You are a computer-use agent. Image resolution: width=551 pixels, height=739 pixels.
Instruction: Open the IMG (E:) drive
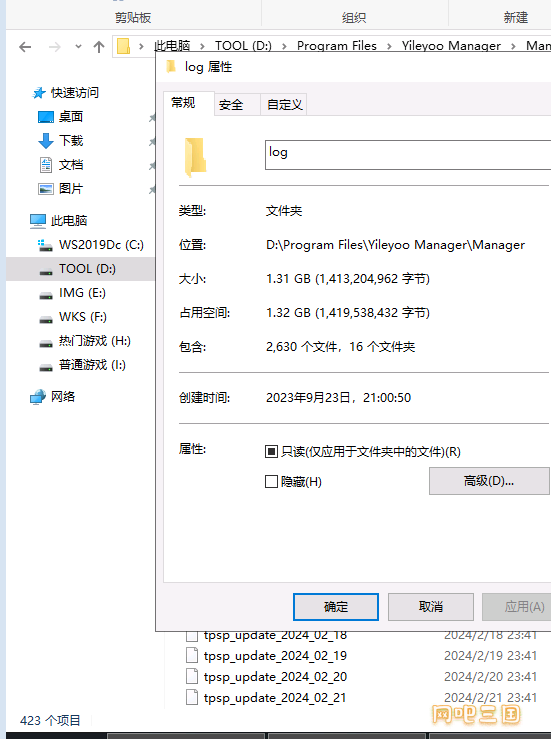[x=72, y=293]
